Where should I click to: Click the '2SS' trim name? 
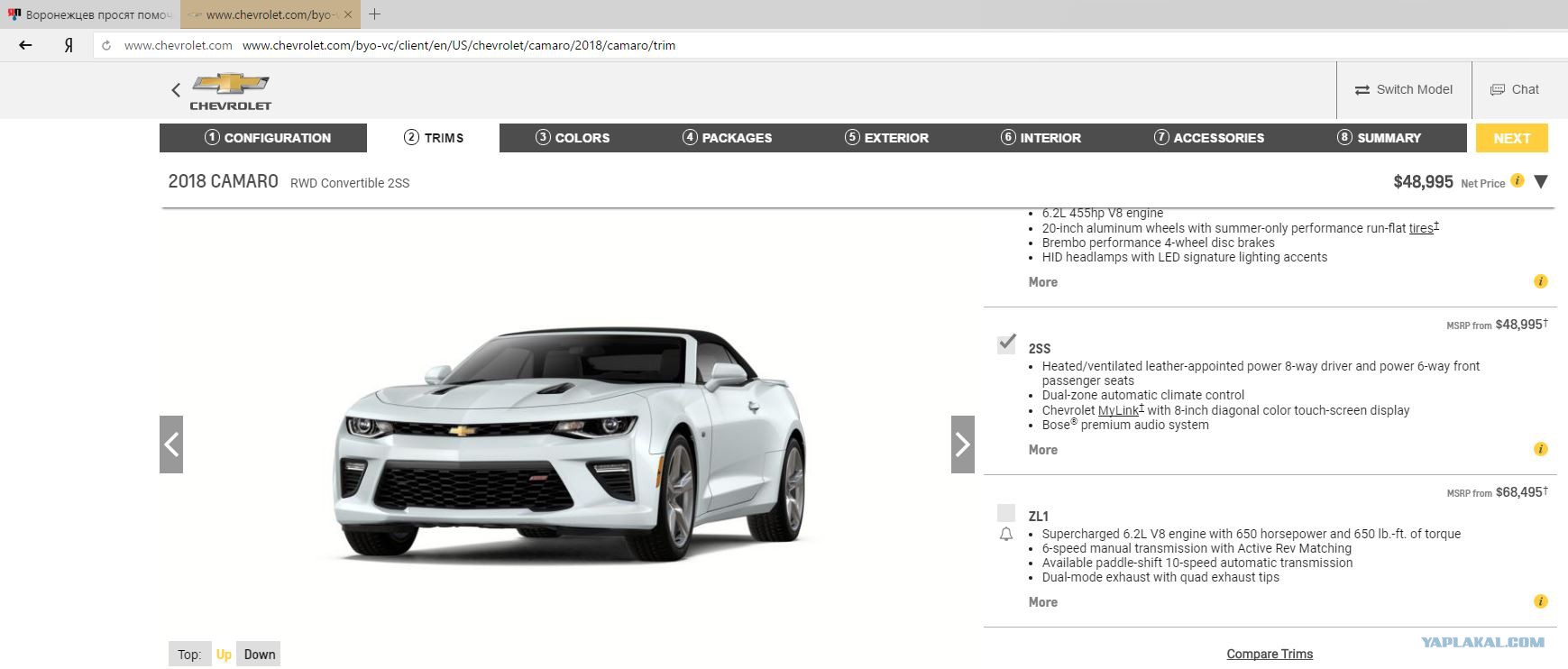pos(1040,349)
